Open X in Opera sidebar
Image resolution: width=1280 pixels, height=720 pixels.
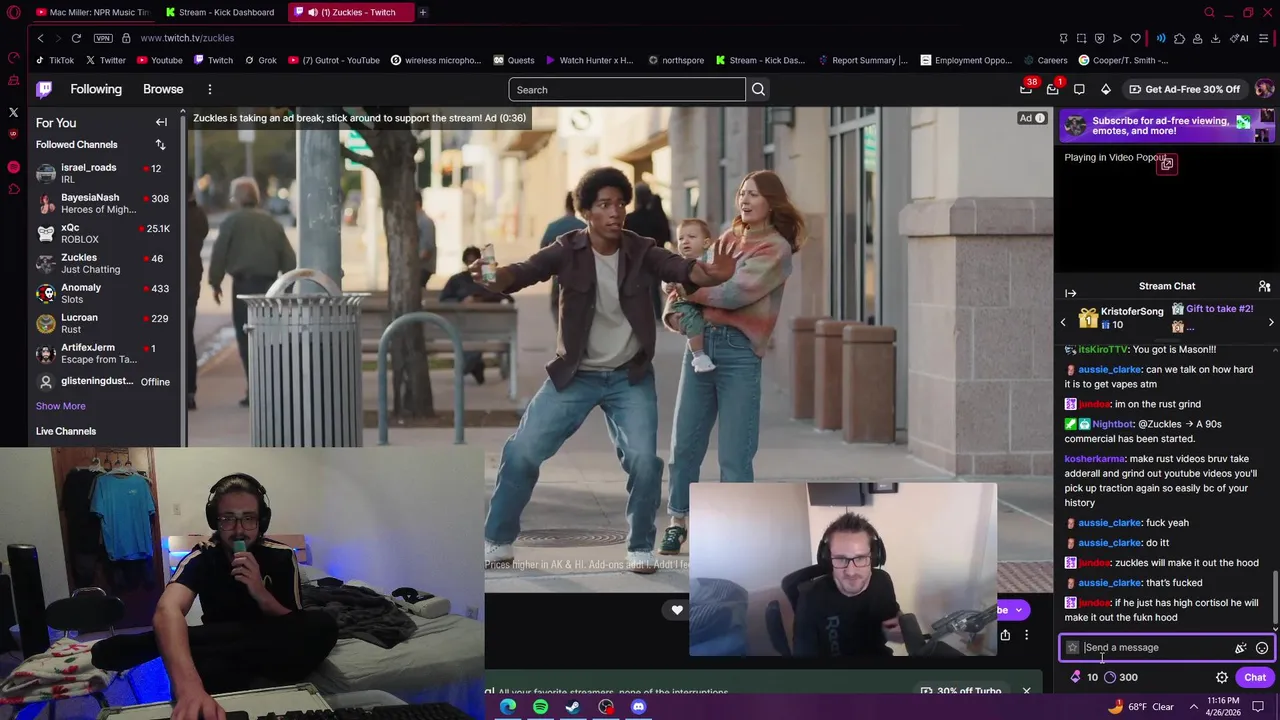(14, 112)
